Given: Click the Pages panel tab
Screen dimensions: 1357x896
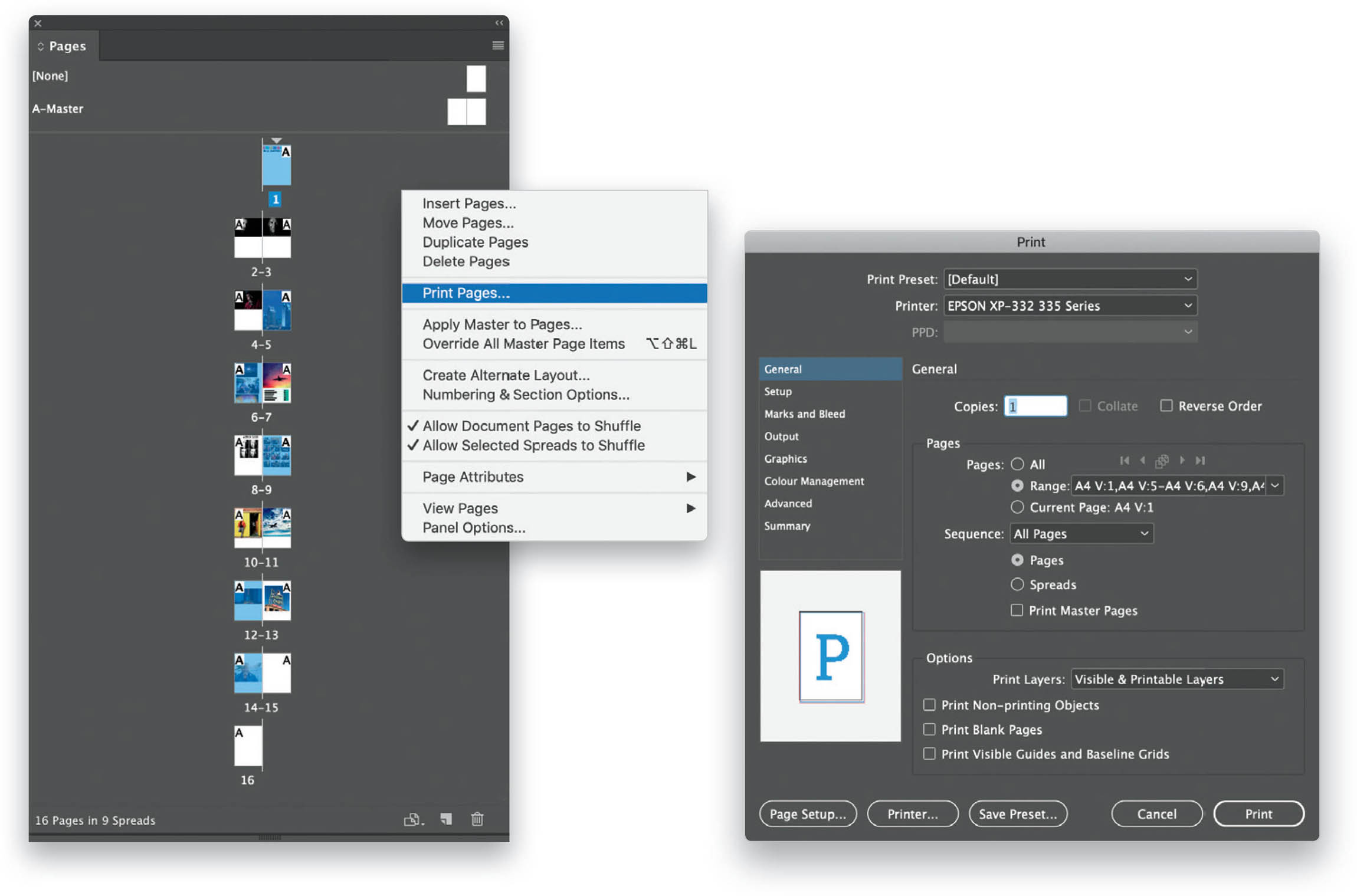Looking at the screenshot, I should click(64, 46).
